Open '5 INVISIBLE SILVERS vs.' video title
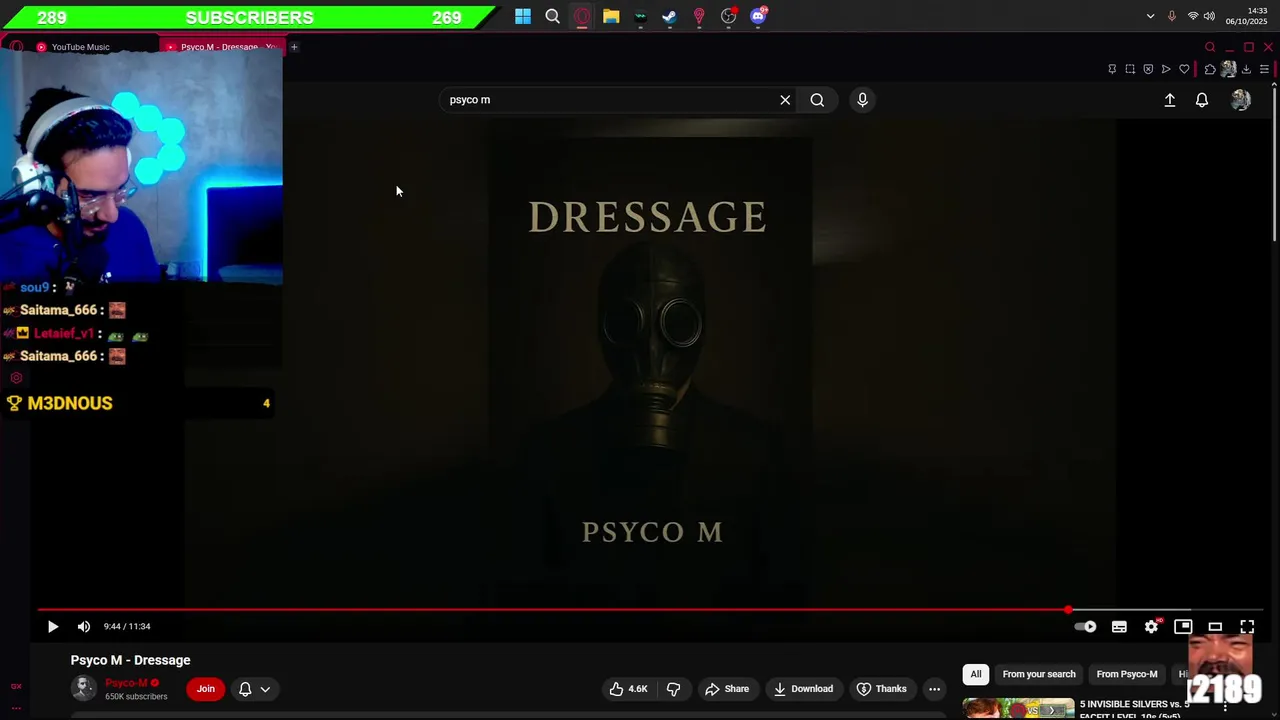Image resolution: width=1280 pixels, height=720 pixels. tap(1135, 704)
